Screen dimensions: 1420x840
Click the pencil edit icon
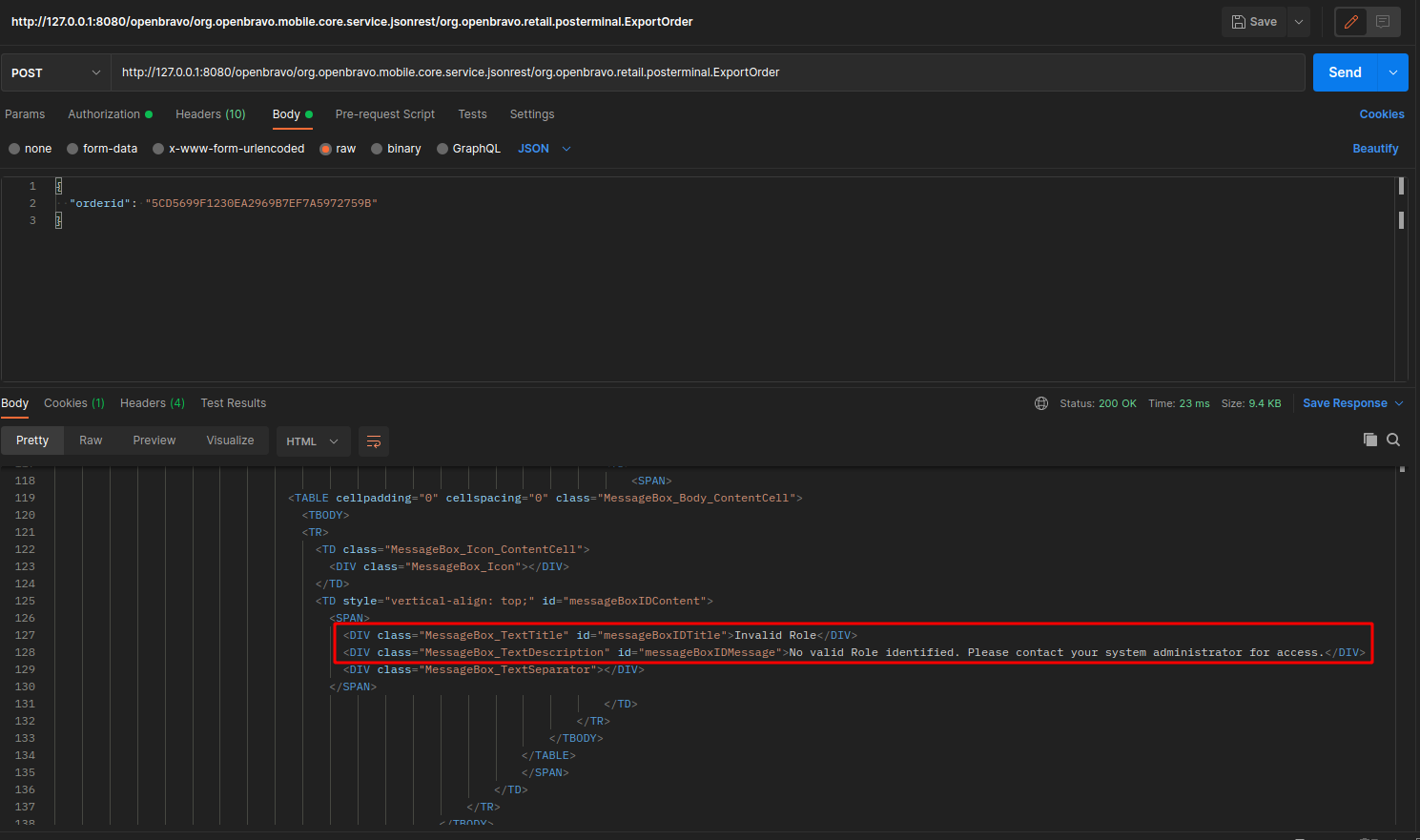(1350, 22)
